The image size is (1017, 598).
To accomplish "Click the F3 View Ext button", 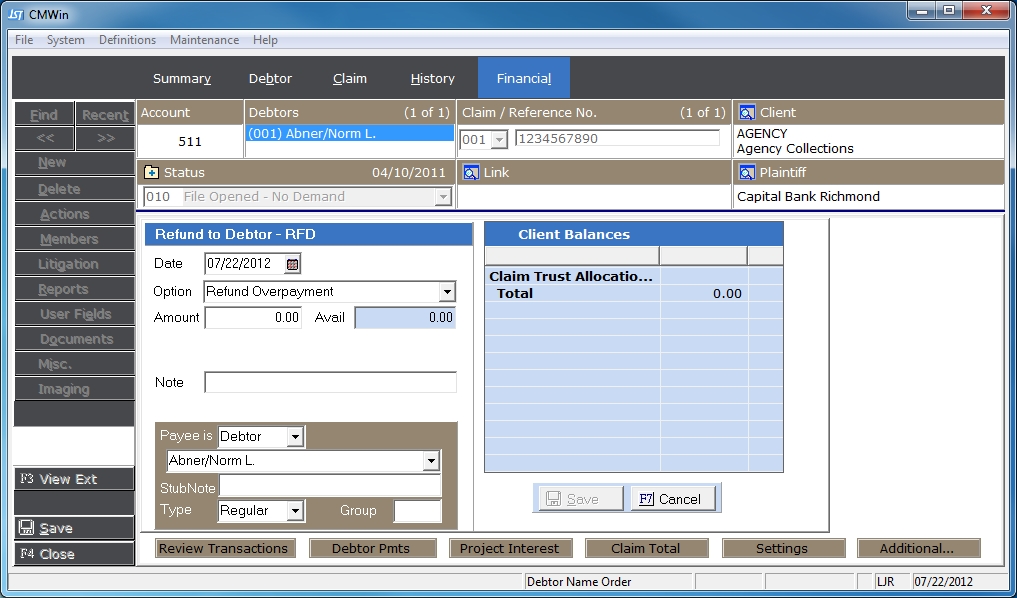I will click(74, 479).
